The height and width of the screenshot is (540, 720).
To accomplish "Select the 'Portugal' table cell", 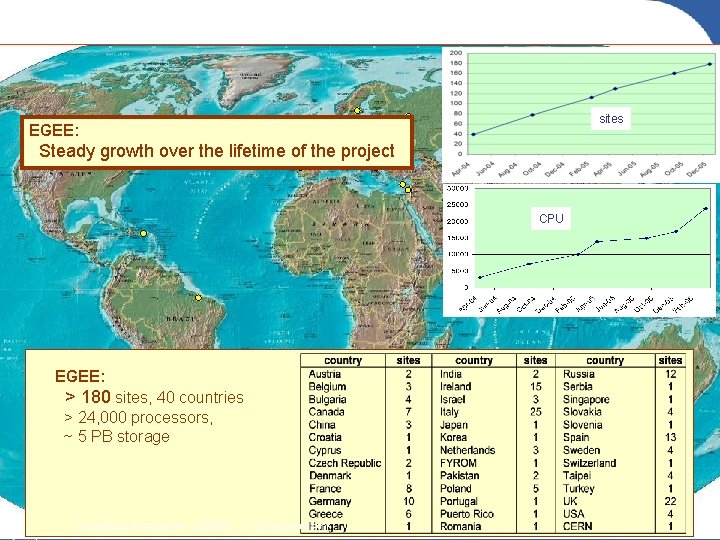I will tap(459, 501).
